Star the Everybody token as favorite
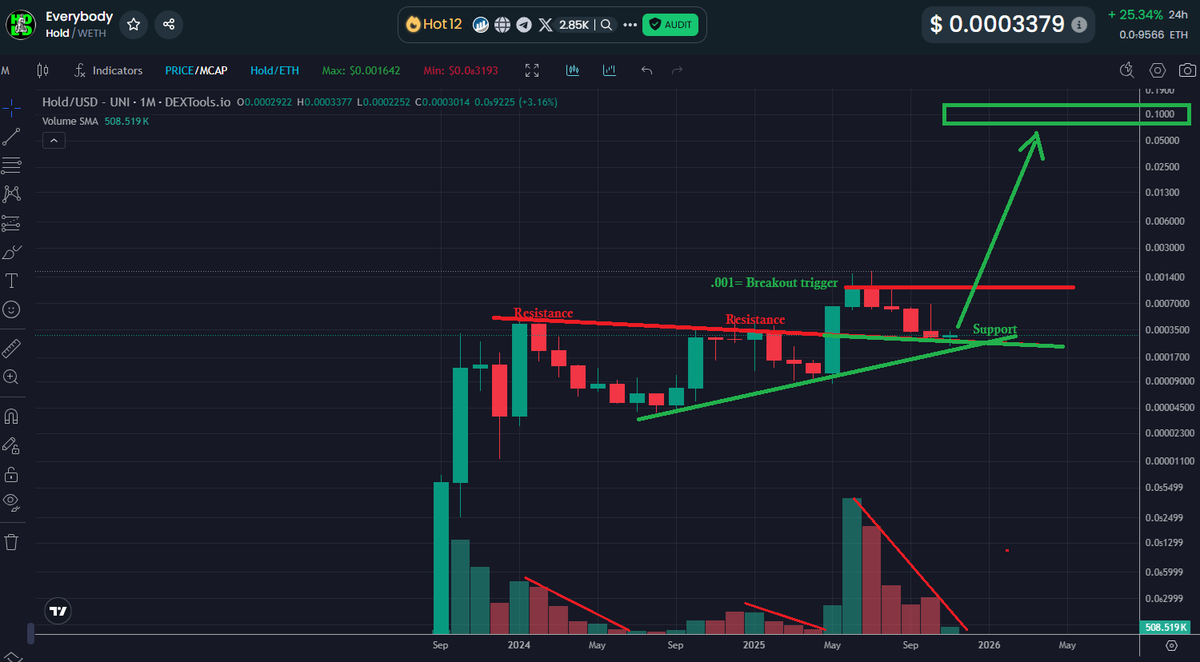The width and height of the screenshot is (1200, 662). (133, 24)
